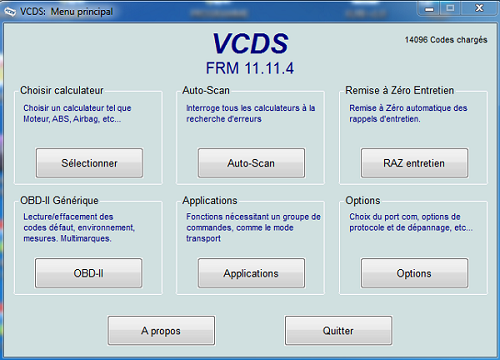The width and height of the screenshot is (500, 360).
Task: Quit VCDS with Quitter button
Action: (x=338, y=331)
